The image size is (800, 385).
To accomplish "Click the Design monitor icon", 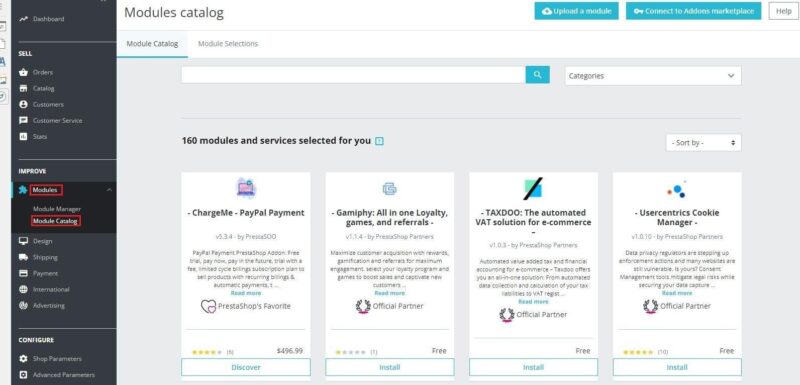I will click(23, 241).
